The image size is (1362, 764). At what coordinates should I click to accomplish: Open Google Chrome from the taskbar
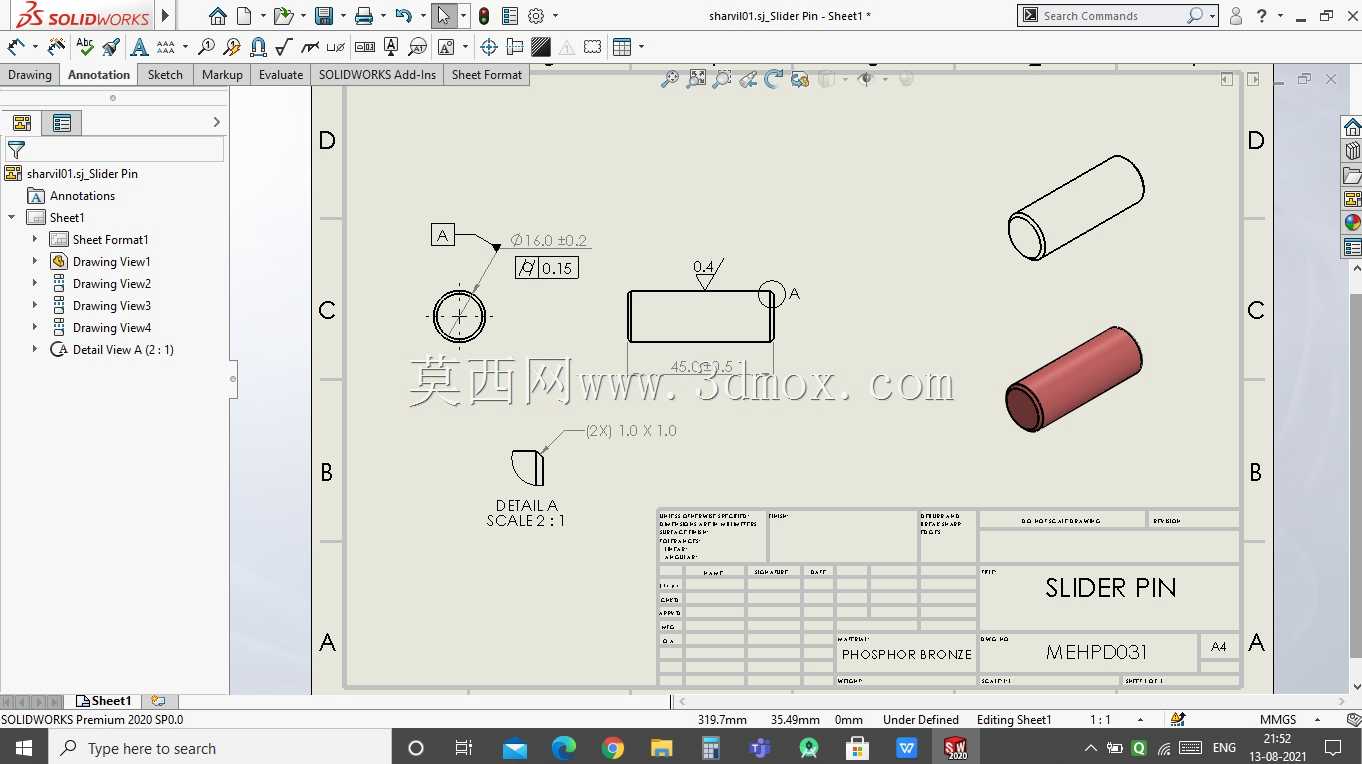[x=613, y=748]
